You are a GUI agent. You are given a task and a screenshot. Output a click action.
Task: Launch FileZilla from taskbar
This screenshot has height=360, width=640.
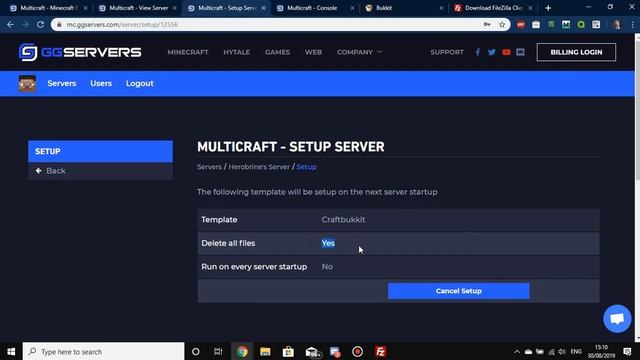click(x=380, y=351)
